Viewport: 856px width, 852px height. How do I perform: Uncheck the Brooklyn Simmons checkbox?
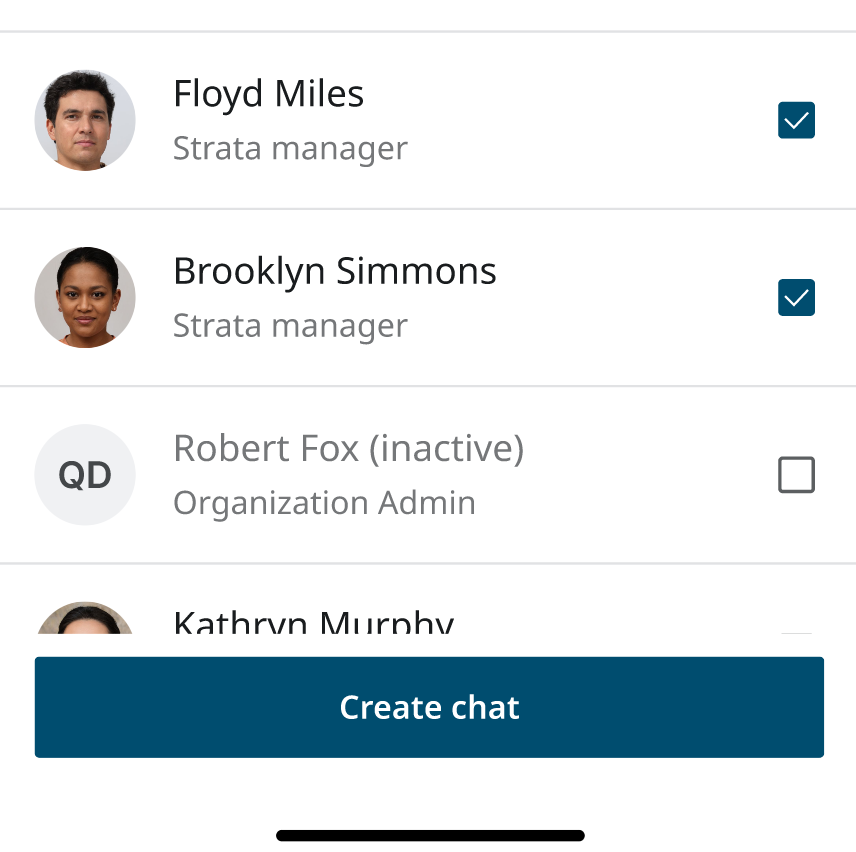(x=796, y=297)
